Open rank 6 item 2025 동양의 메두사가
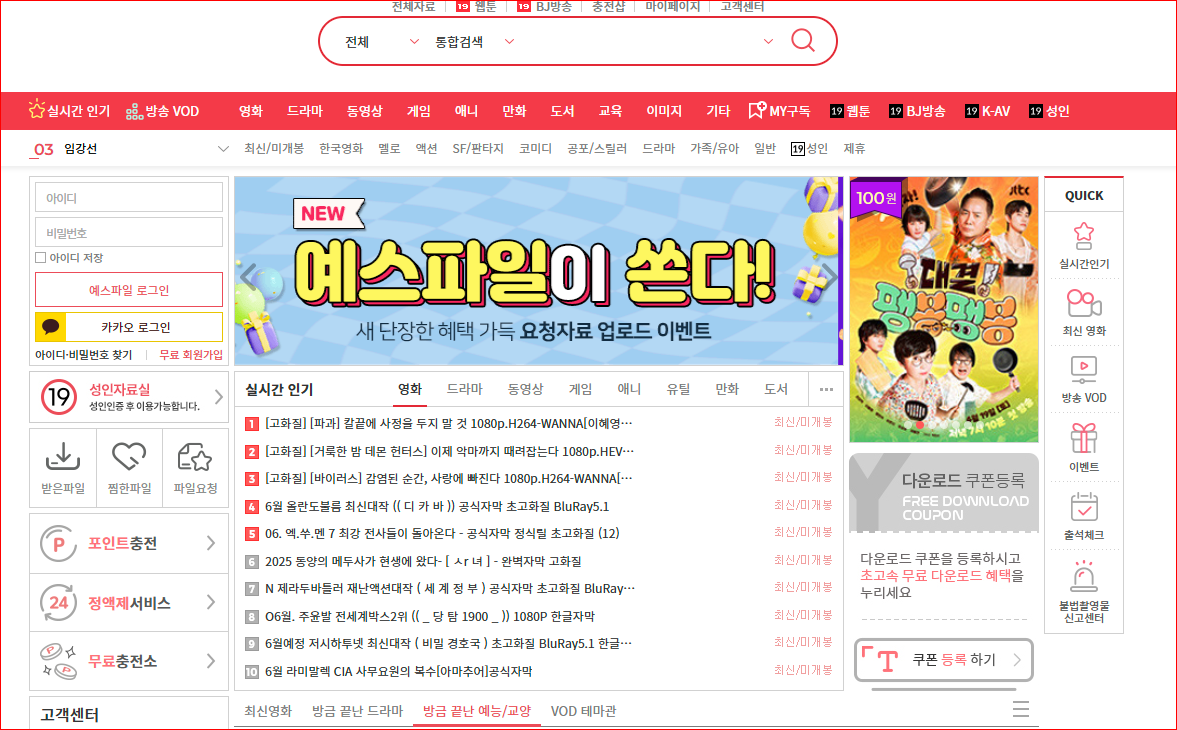Viewport: 1177px width, 730px height. click(423, 561)
